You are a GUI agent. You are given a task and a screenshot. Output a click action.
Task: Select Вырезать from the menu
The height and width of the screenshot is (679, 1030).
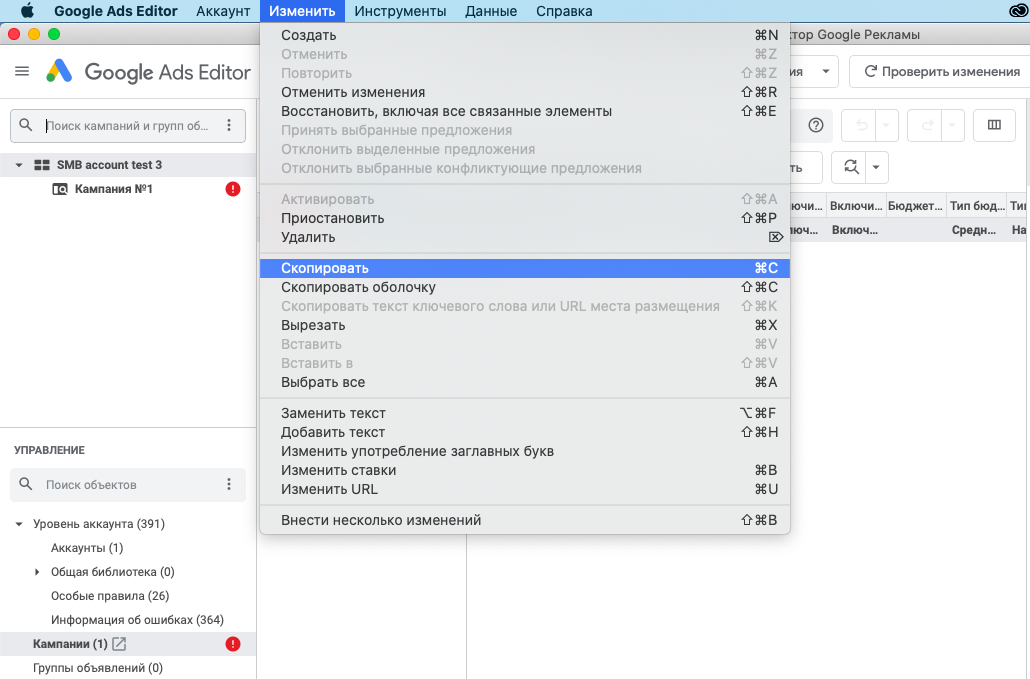[x=525, y=325]
